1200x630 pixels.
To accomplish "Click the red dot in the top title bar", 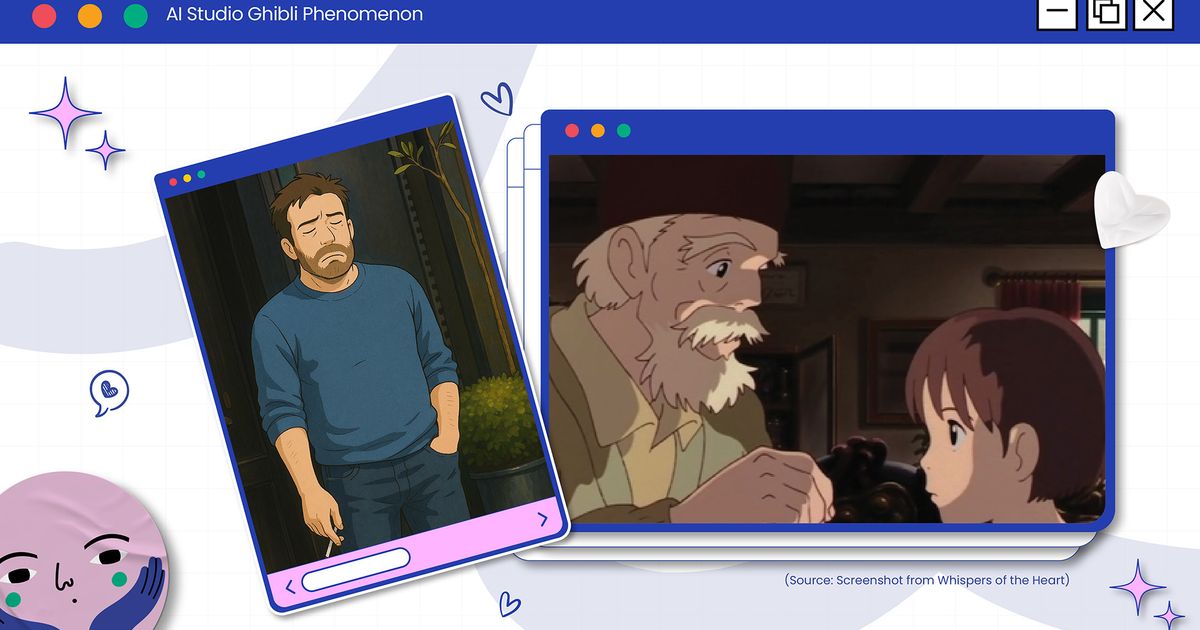I will pos(44,16).
